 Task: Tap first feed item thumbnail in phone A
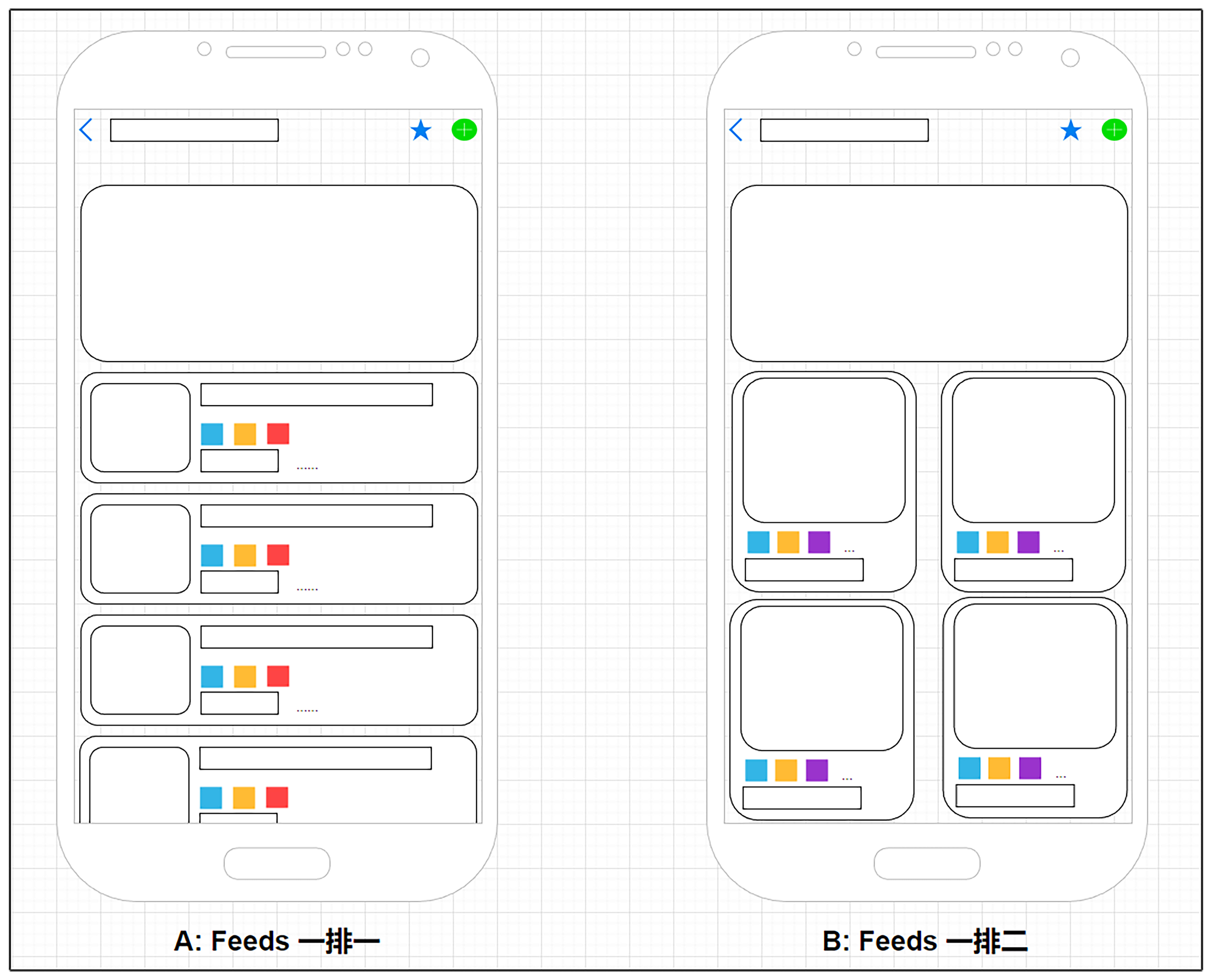tap(140, 427)
